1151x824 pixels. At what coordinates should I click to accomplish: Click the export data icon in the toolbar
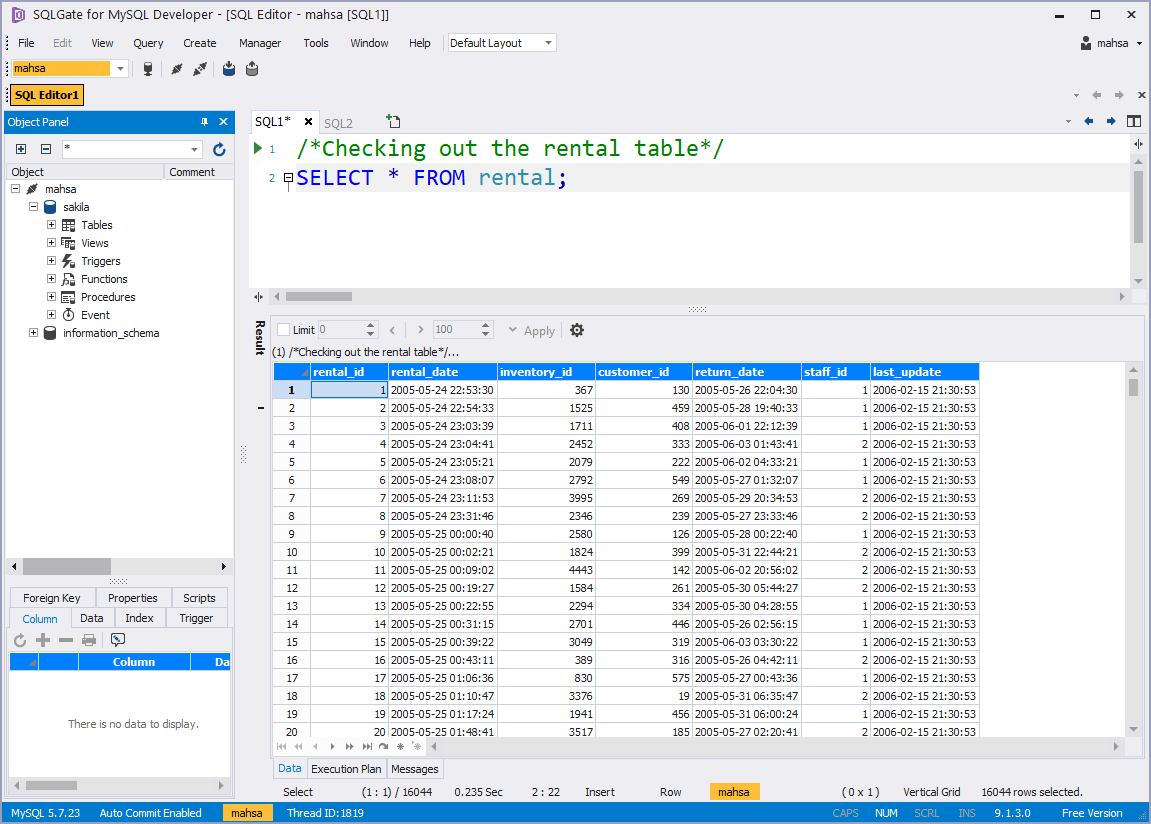coord(251,68)
